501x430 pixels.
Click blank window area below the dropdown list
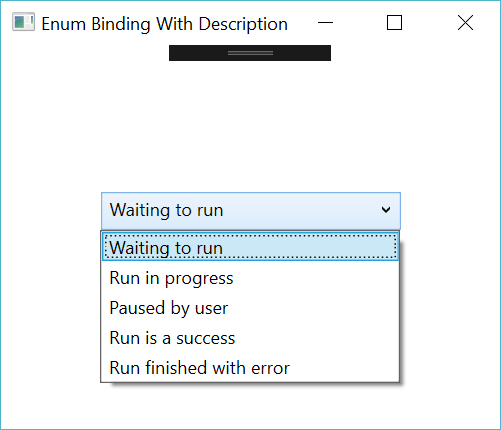tap(250, 407)
